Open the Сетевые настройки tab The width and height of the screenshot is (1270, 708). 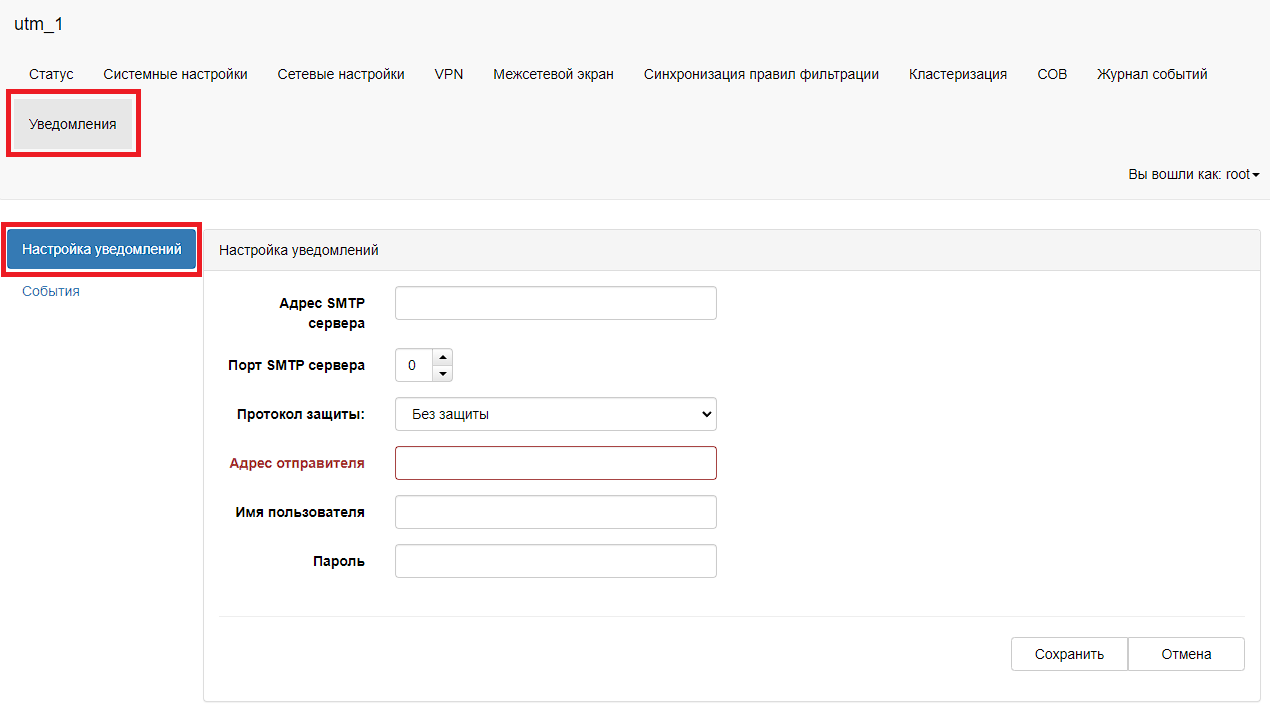click(x=341, y=74)
